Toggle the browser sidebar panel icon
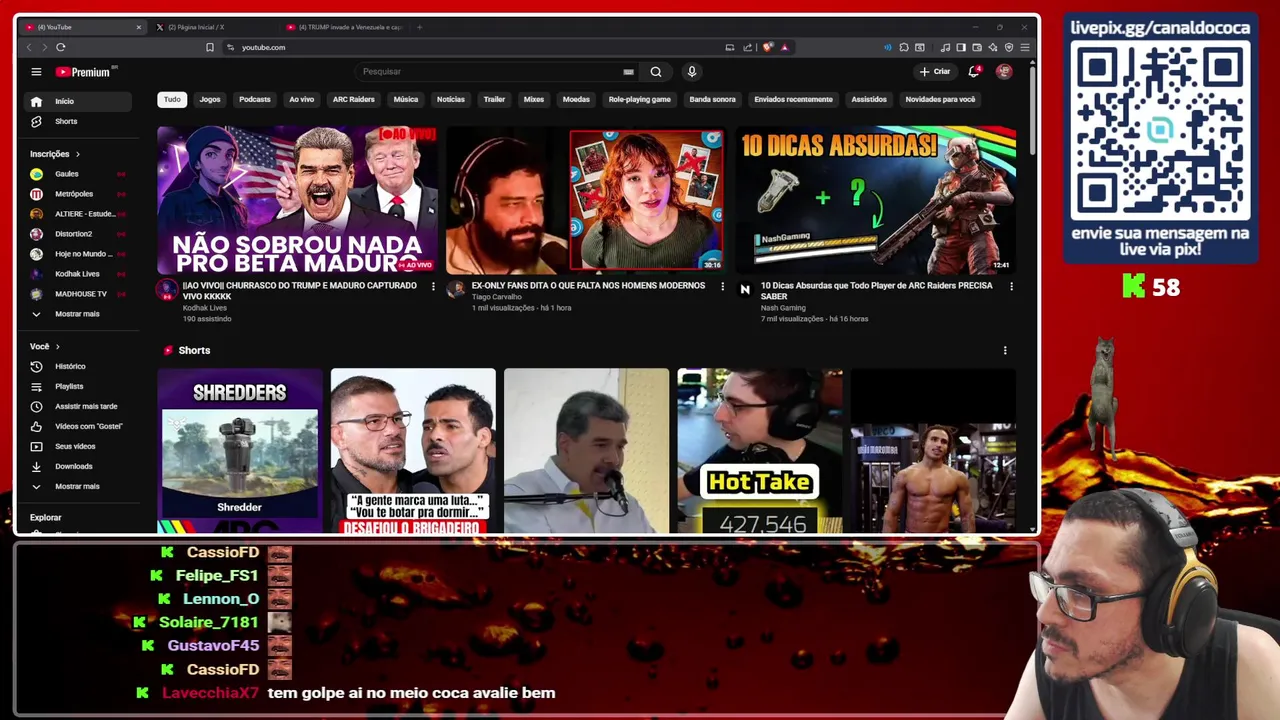 coord(961,47)
